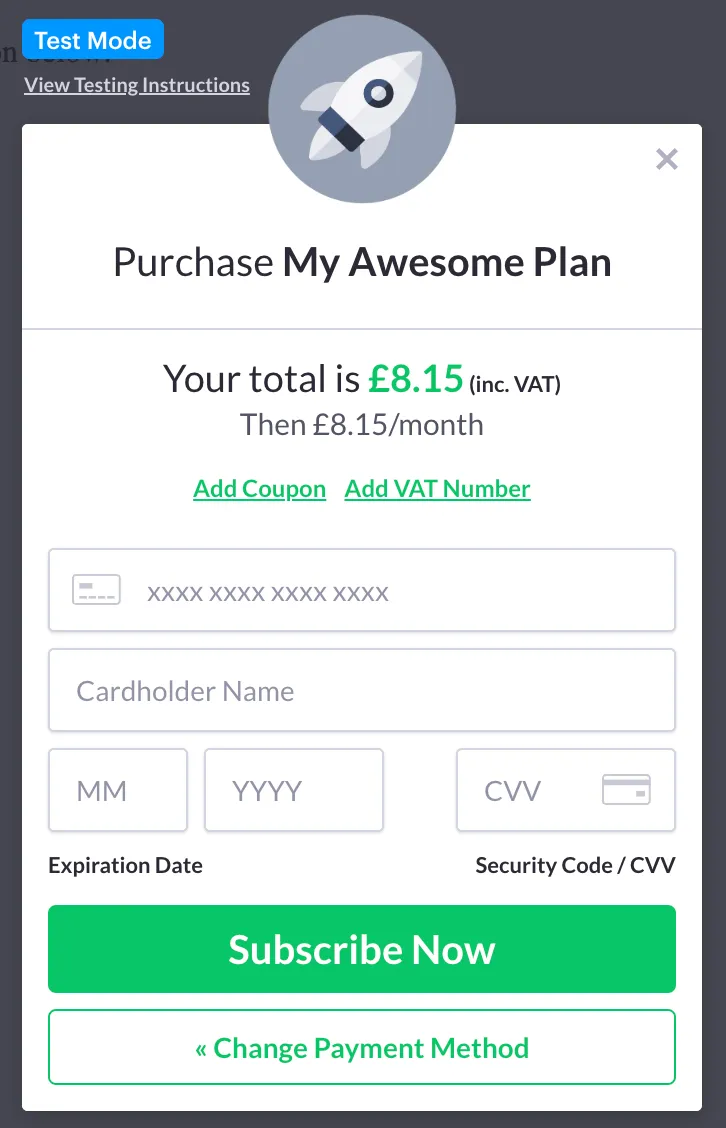Dismiss the purchase modal with the X
This screenshot has height=1128, width=726.
point(666,159)
